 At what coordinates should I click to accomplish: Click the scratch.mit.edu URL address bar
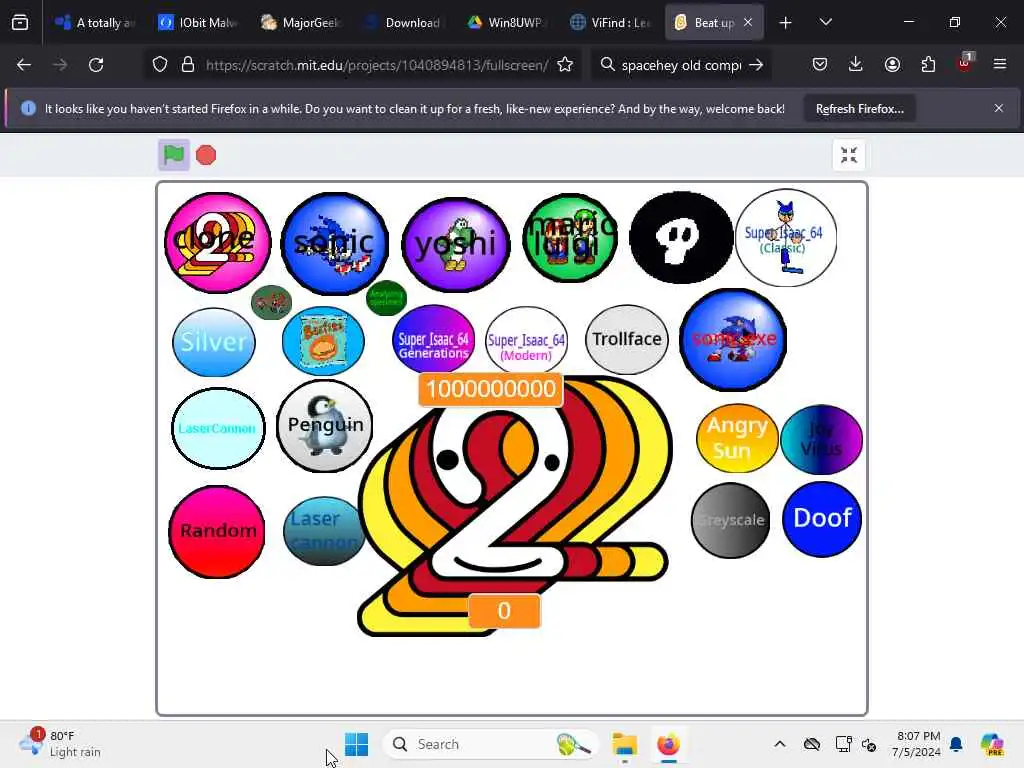coord(377,65)
